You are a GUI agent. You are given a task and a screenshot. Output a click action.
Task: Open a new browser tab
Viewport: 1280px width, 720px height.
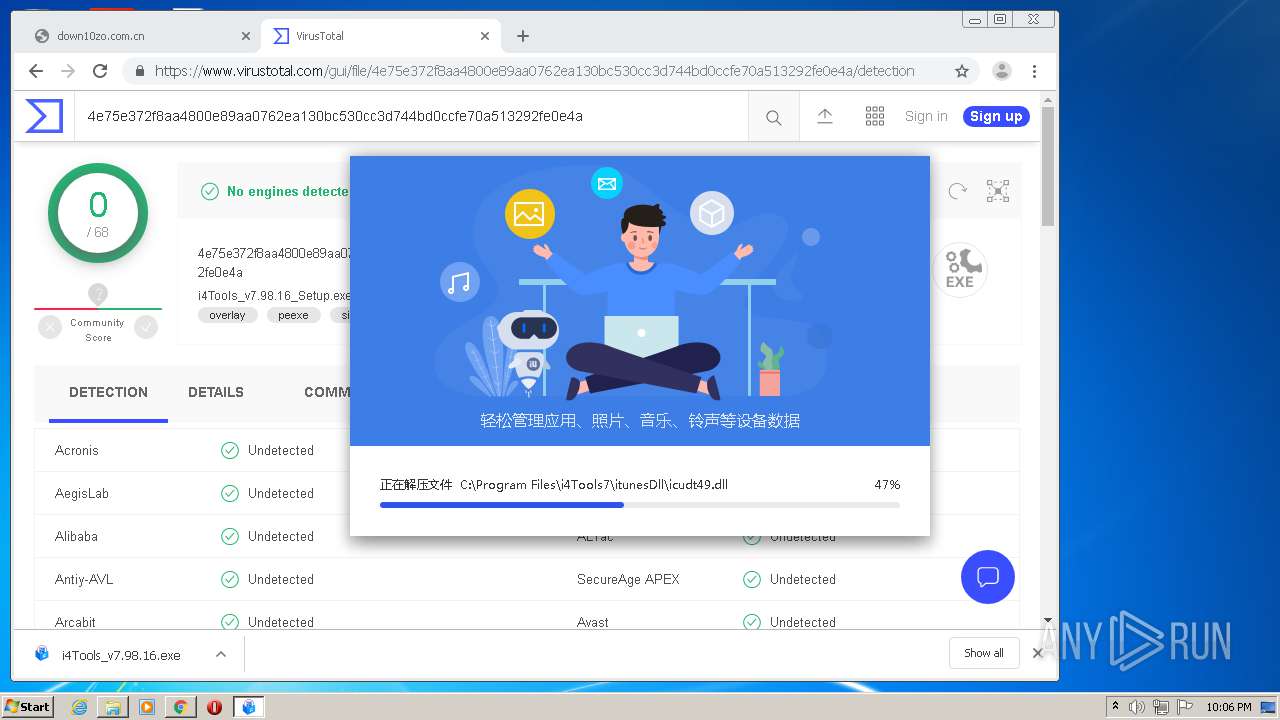523,36
